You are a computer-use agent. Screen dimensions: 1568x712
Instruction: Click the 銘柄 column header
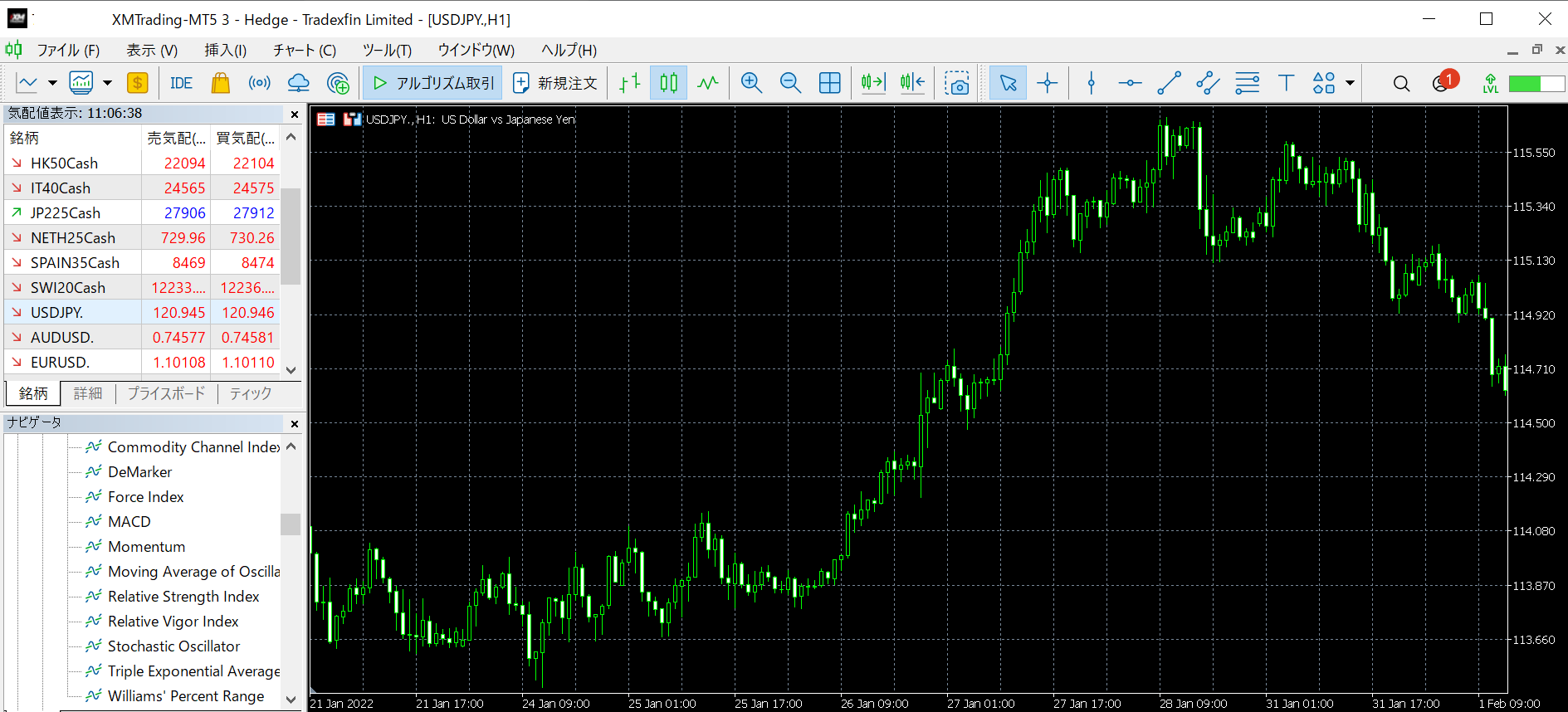click(73, 138)
